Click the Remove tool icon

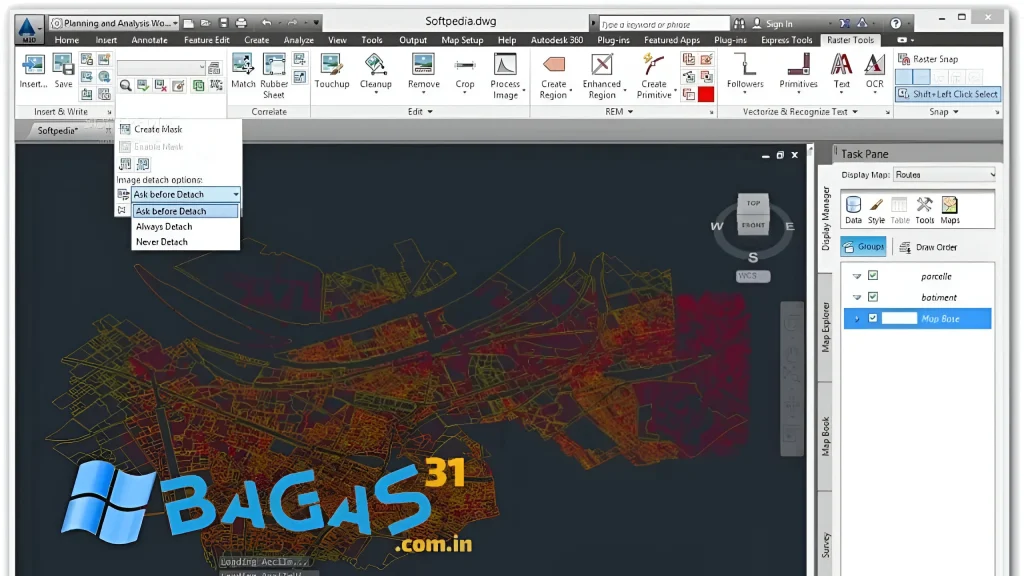click(423, 65)
